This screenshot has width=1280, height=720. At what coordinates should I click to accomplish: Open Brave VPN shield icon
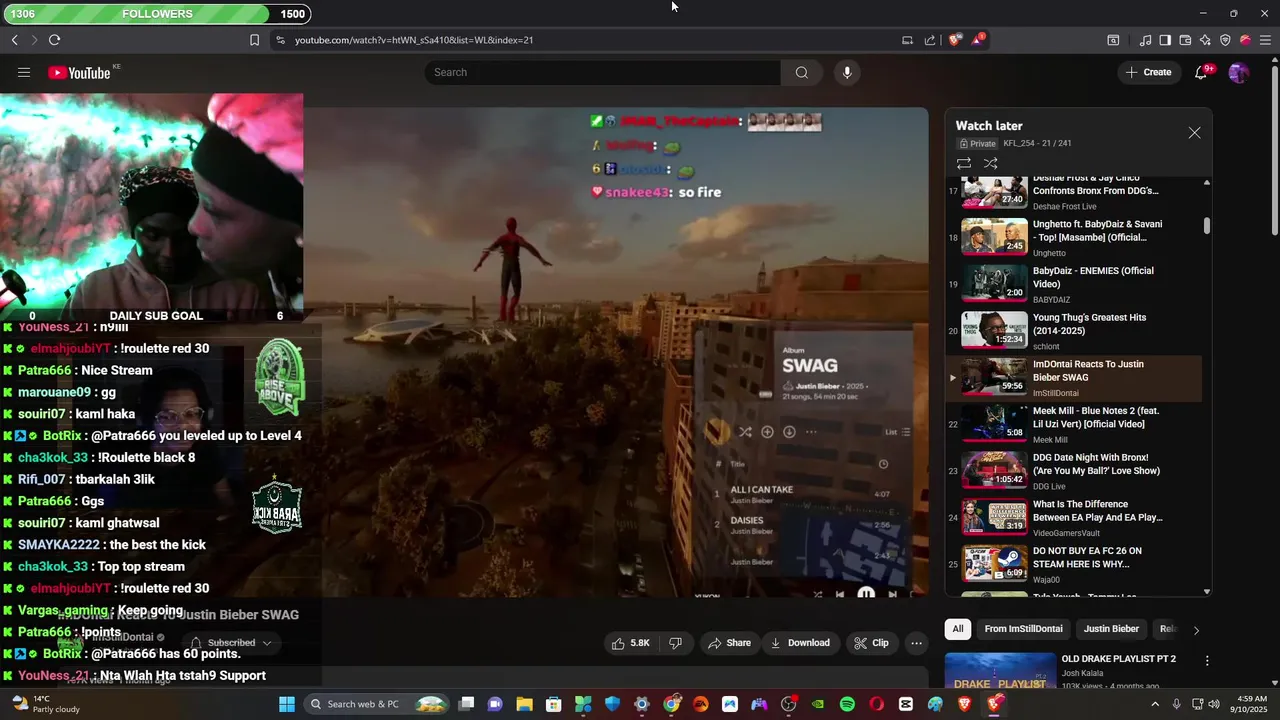tap(1225, 40)
